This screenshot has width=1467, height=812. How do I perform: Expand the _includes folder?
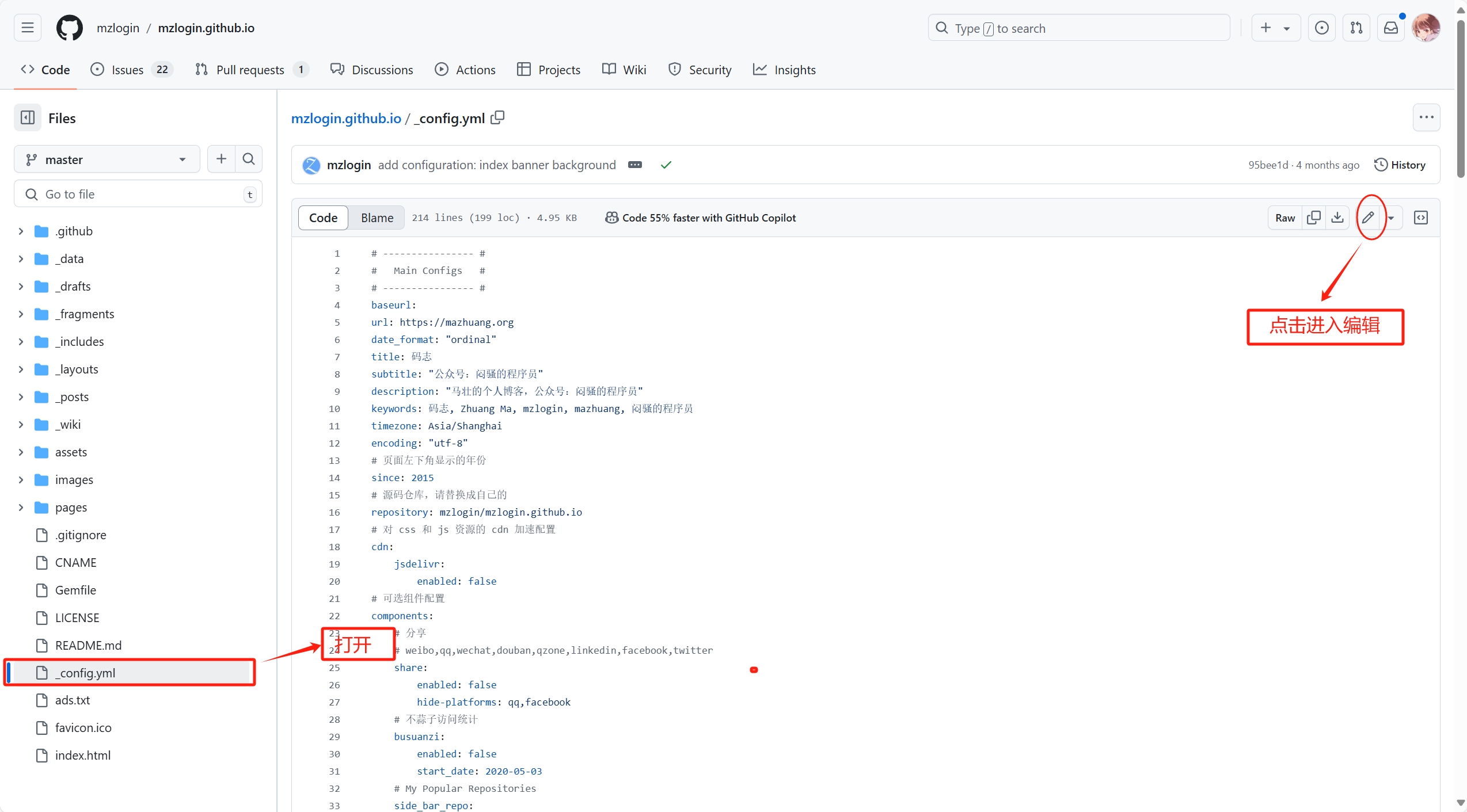[21, 342]
